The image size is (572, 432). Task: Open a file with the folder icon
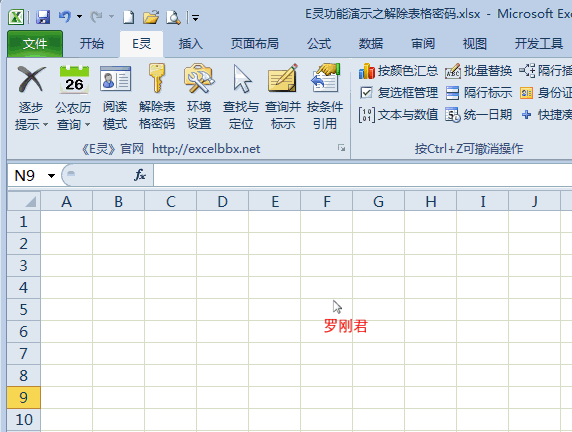[151, 17]
